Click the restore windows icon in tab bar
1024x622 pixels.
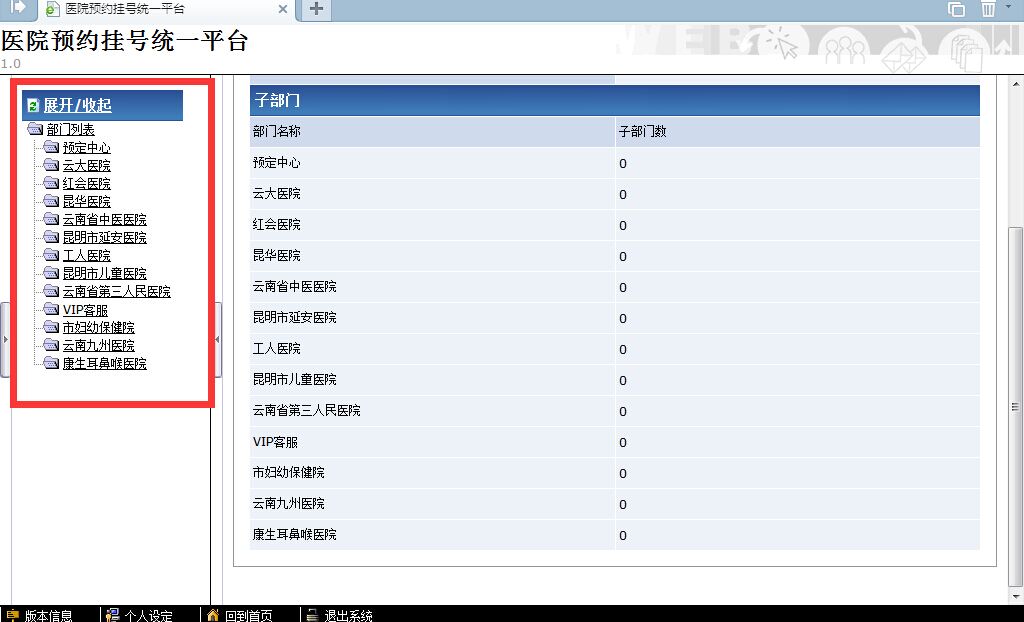pos(956,8)
